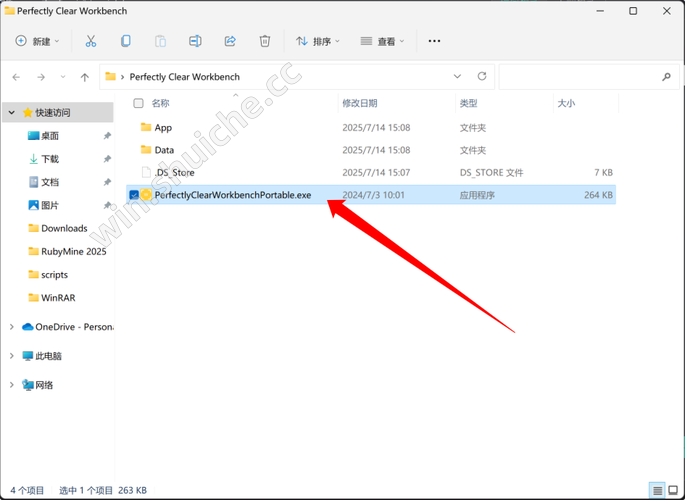The image size is (685, 500).
Task: Open the 查看 view dropdown
Action: coord(382,41)
